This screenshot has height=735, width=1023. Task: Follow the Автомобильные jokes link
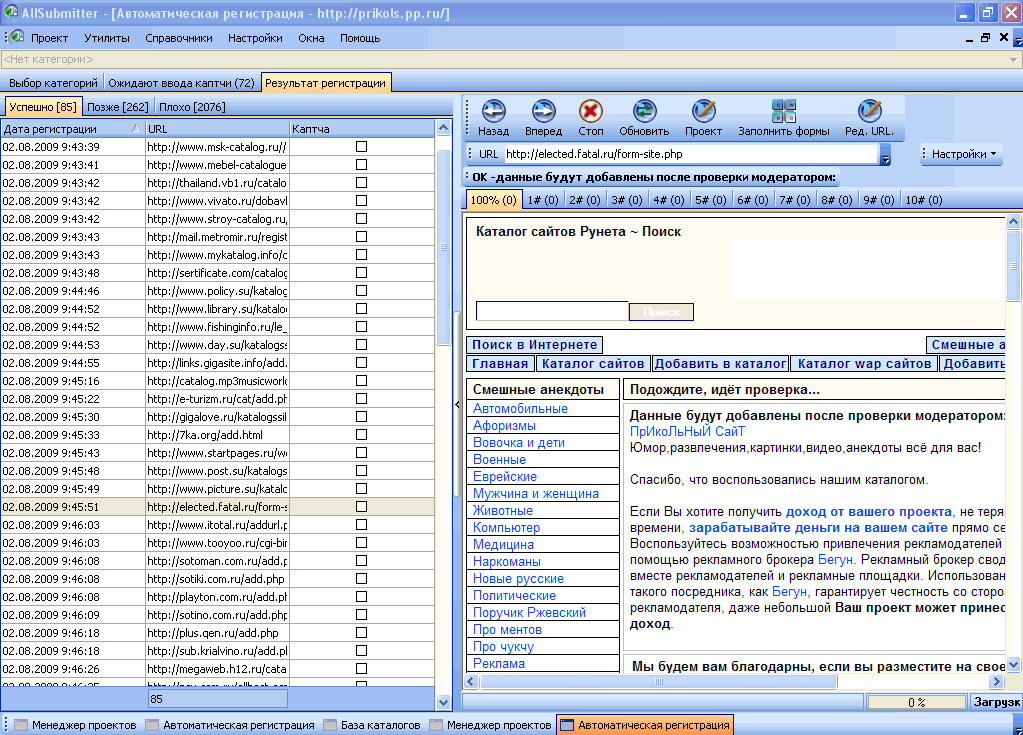coord(520,409)
